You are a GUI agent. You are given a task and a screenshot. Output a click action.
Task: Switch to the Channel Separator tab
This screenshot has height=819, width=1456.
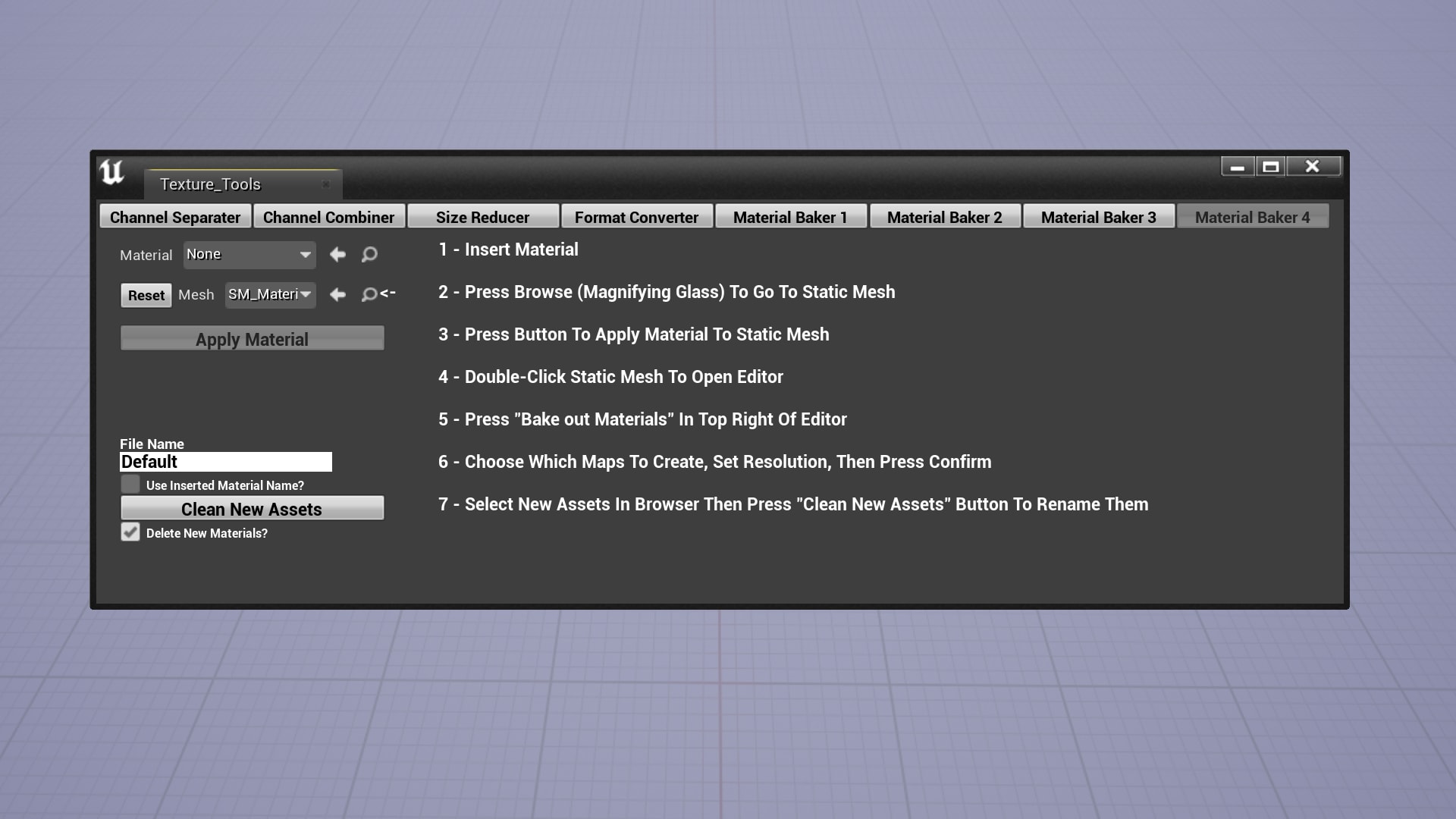point(175,217)
